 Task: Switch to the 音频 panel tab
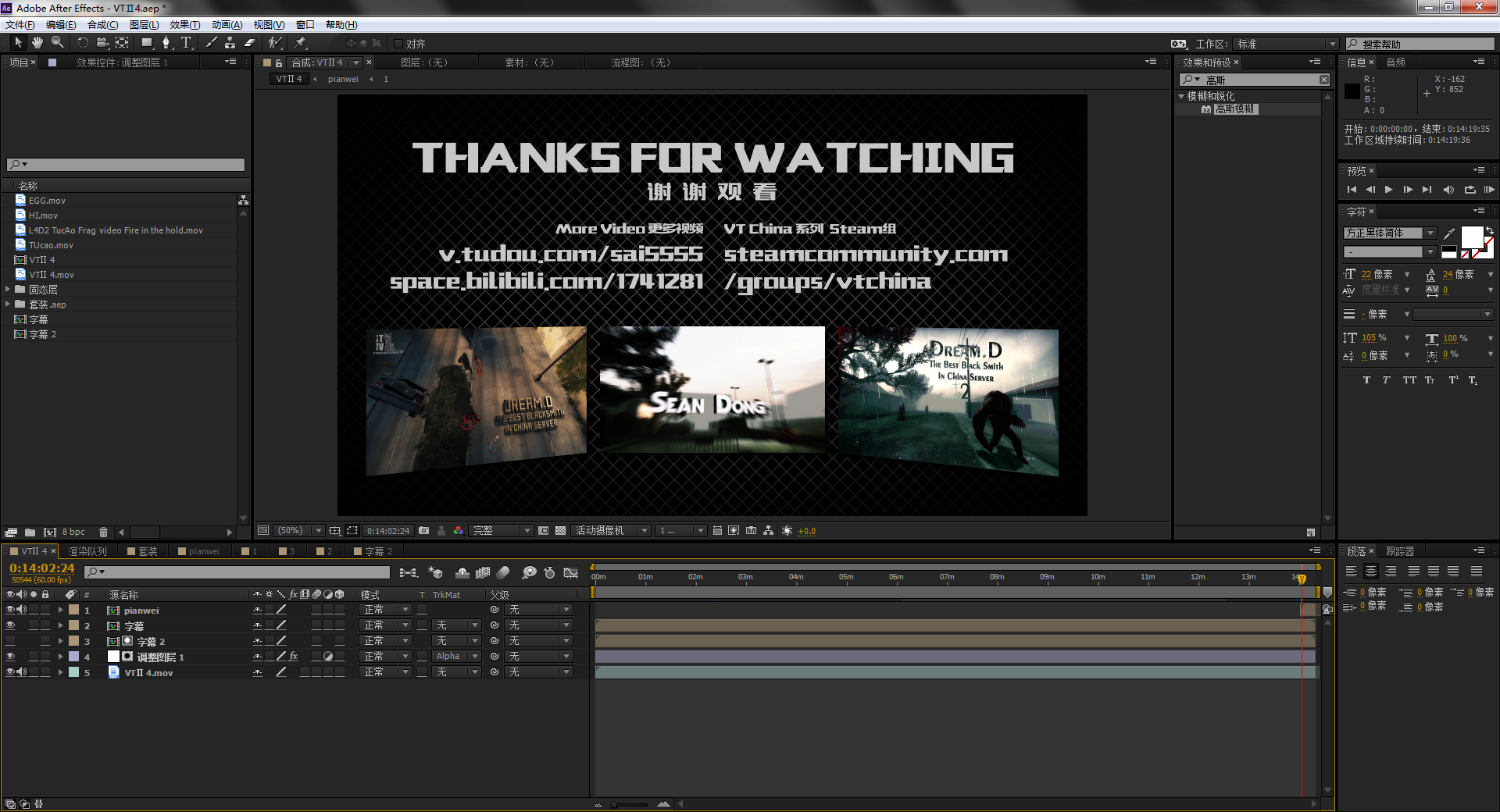point(1396,62)
